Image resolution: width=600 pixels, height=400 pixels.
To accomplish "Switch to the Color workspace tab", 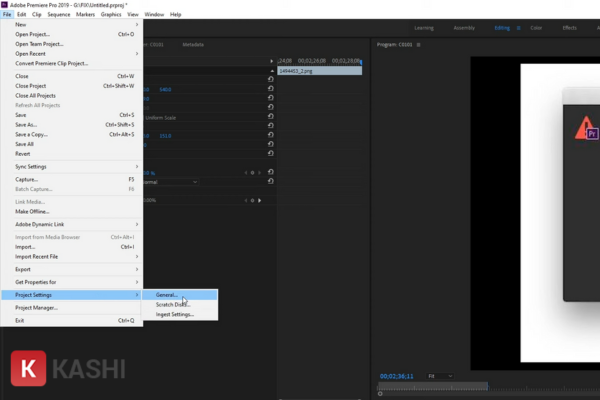I will pos(536,28).
